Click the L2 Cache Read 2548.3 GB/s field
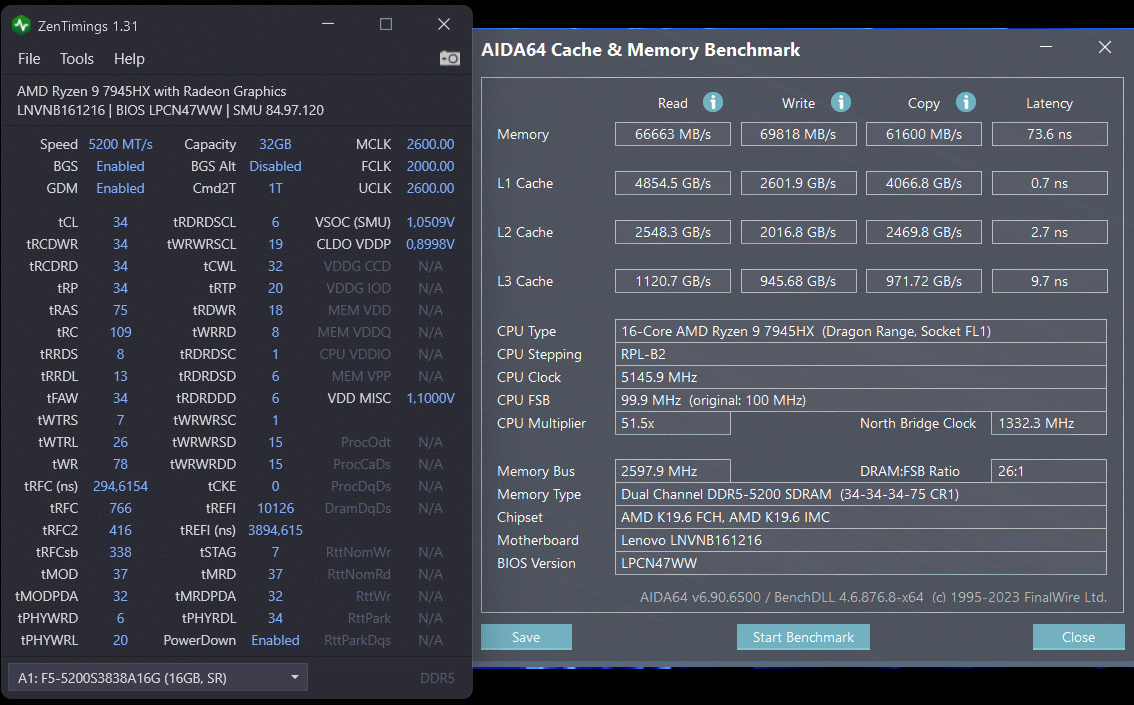Screen dimensions: 1134x705 (673, 232)
